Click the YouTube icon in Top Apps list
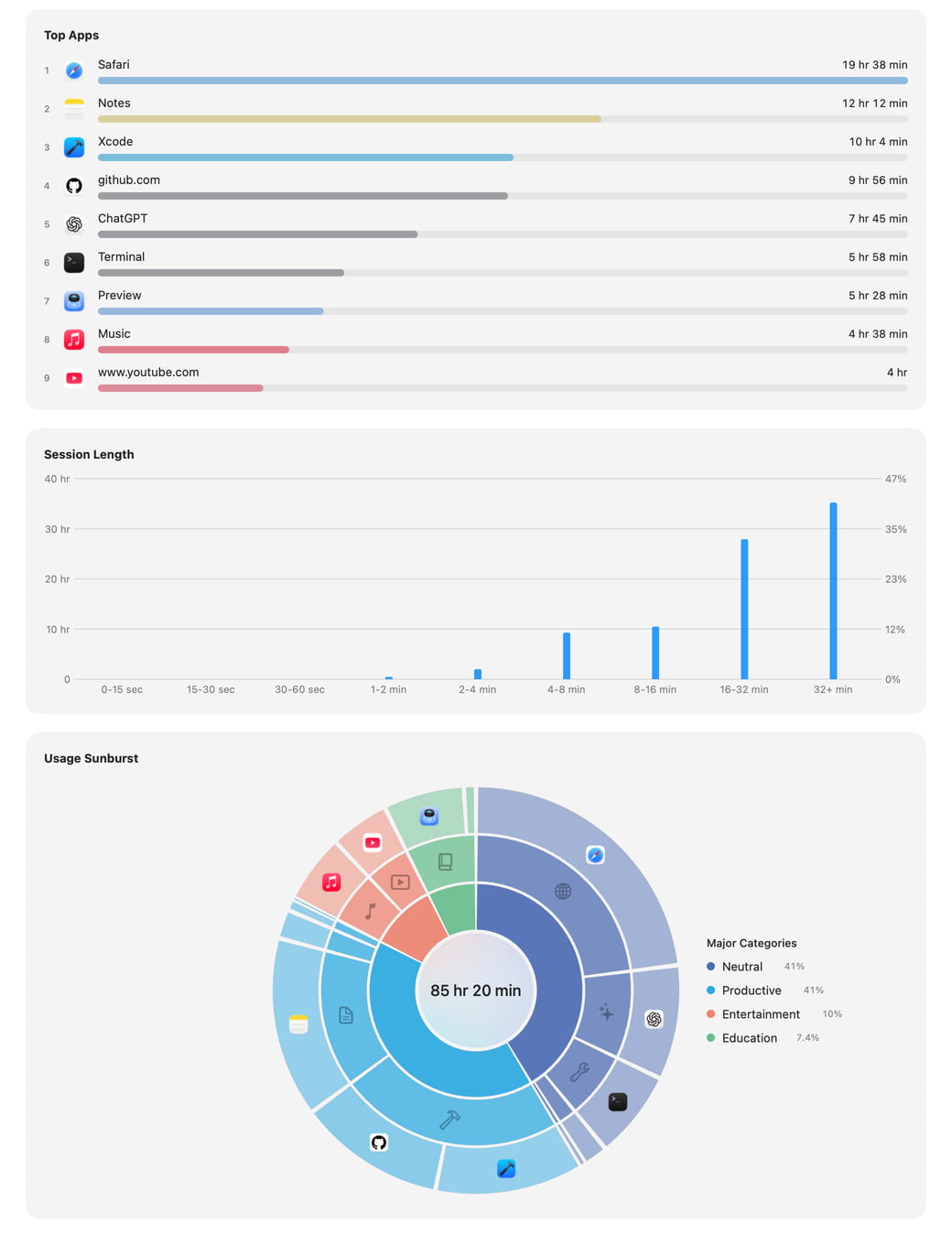This screenshot has height=1245, width=952. click(x=74, y=378)
